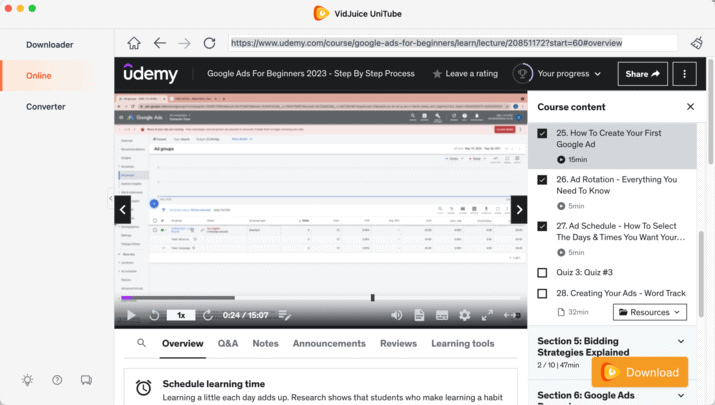Switch to the Downloader tab
Screen dimensions: 715x405
click(50, 45)
